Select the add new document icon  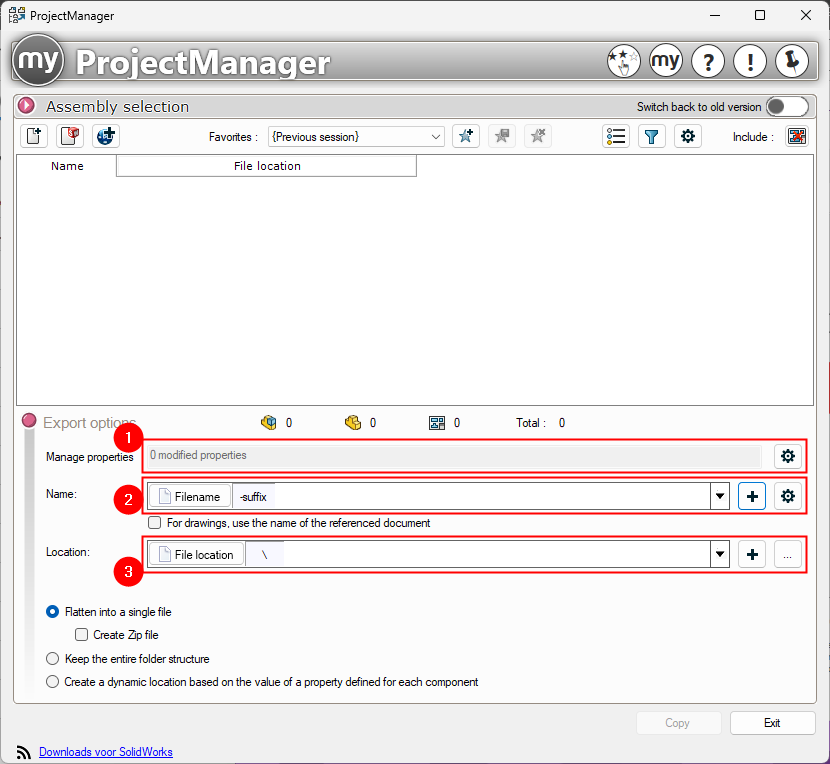coord(33,136)
